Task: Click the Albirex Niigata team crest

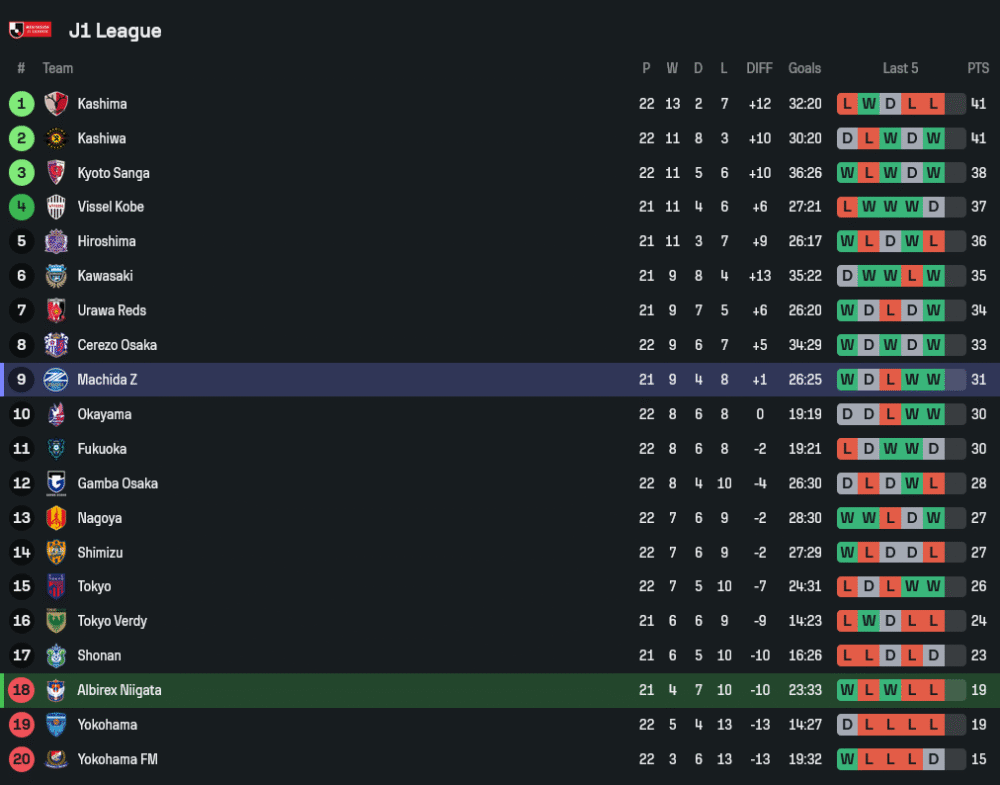Action: [56, 690]
